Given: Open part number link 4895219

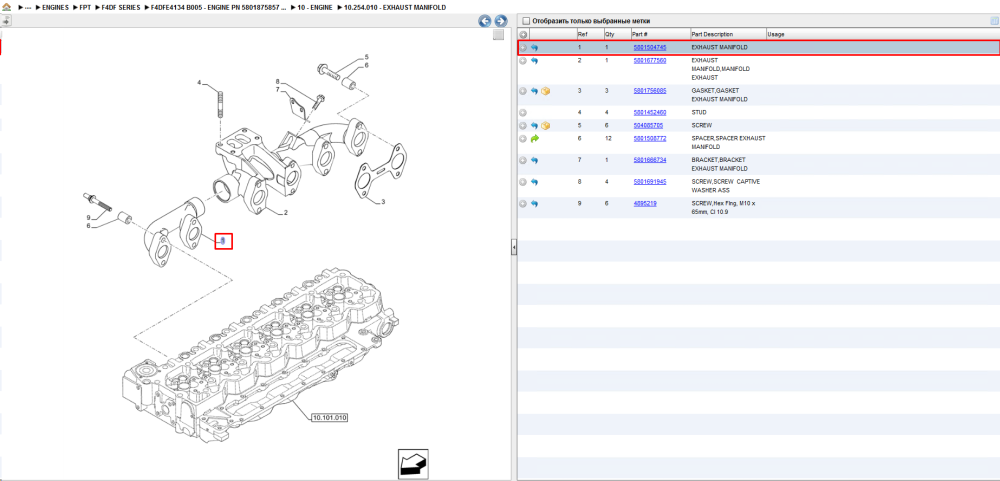Looking at the screenshot, I should click(644, 204).
